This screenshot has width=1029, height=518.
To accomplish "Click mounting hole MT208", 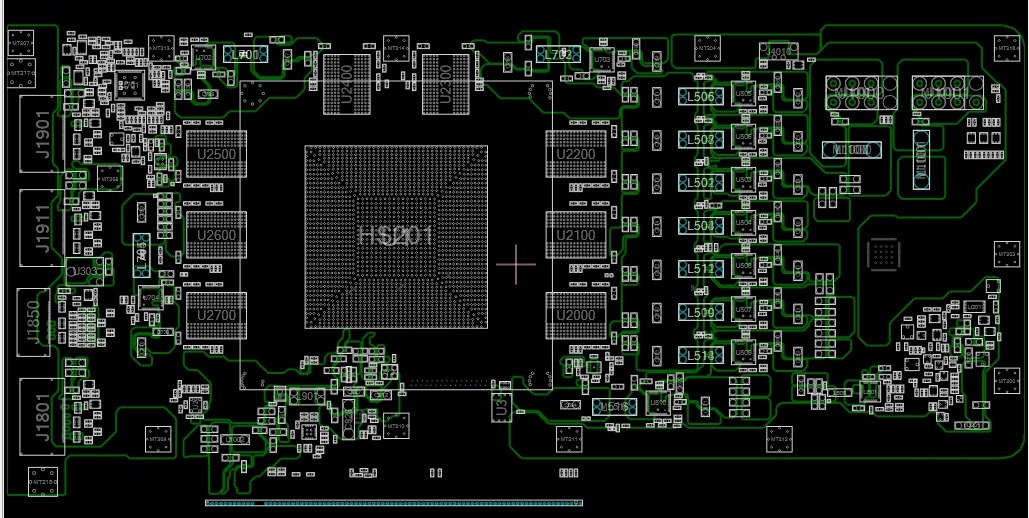I will pyautogui.click(x=110, y=179).
